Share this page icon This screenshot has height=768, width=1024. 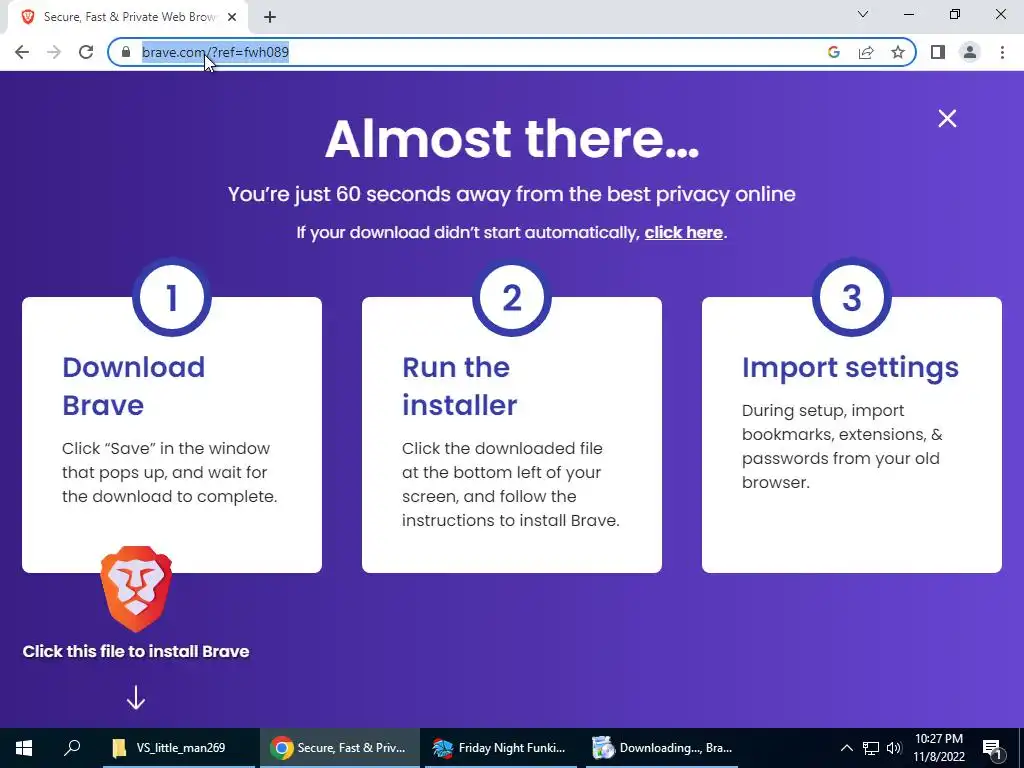pos(866,52)
